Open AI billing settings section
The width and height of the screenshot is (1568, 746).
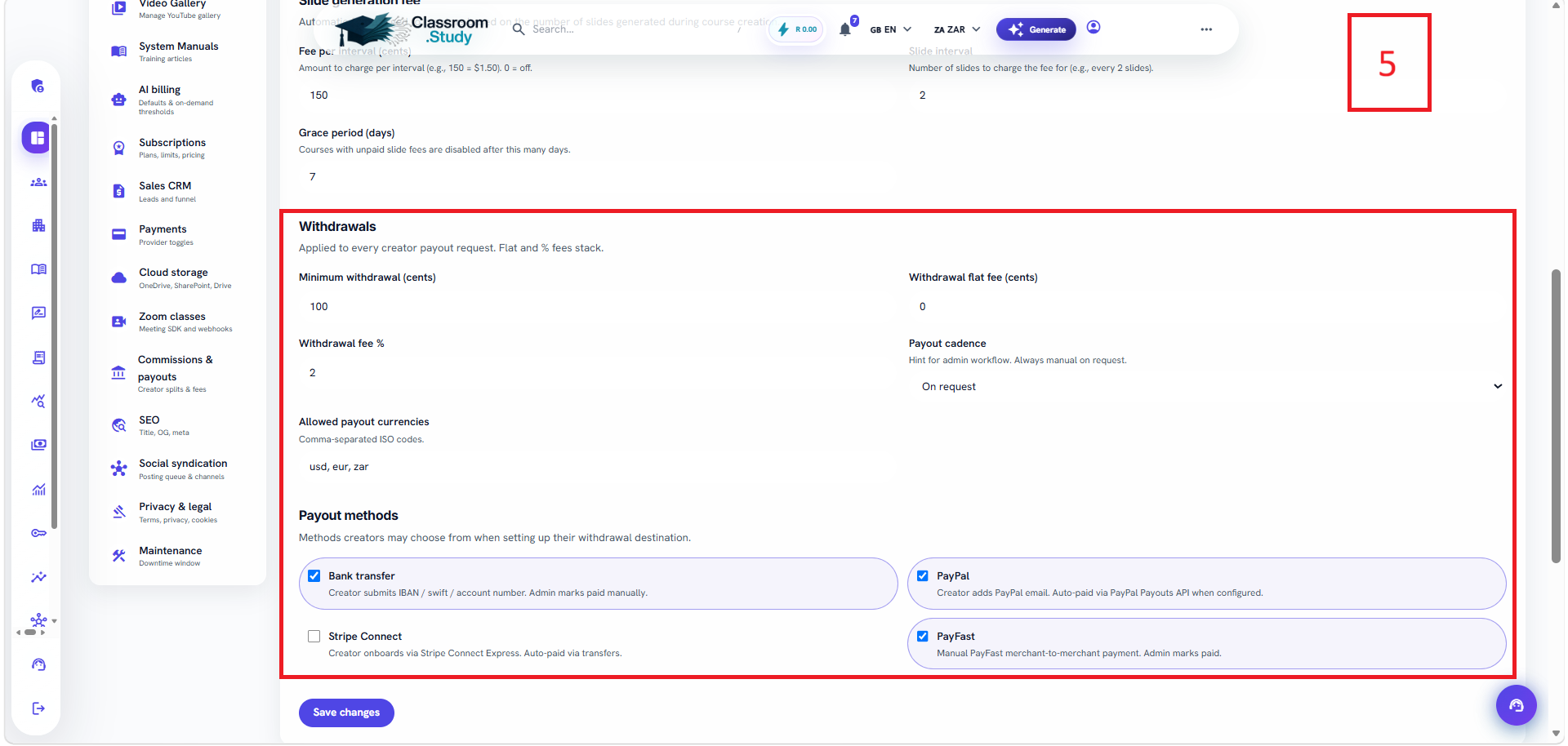tap(177, 100)
